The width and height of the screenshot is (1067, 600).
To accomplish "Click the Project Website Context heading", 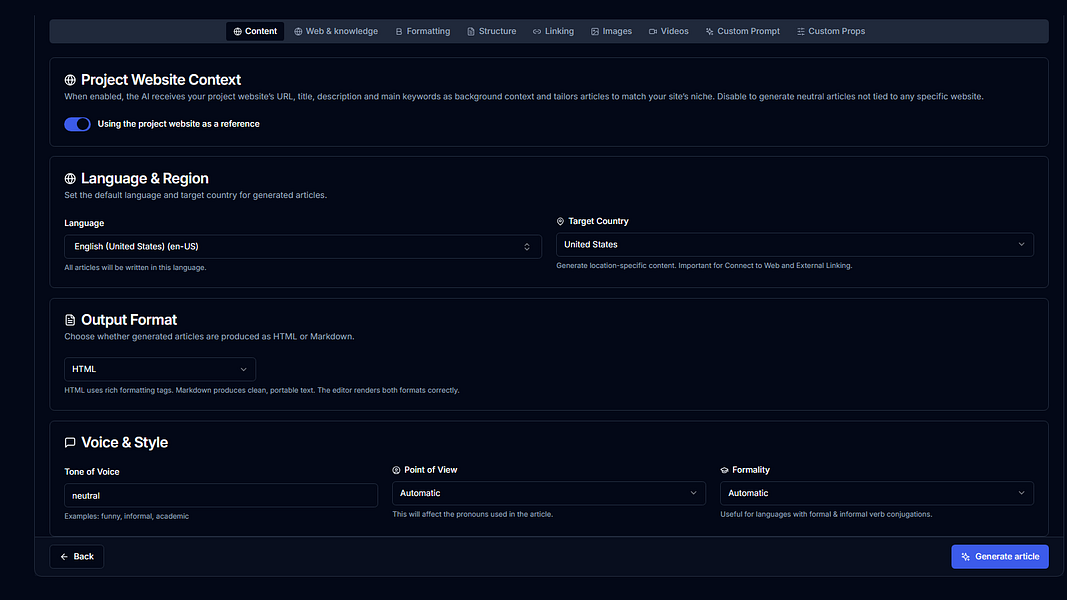I will (161, 80).
